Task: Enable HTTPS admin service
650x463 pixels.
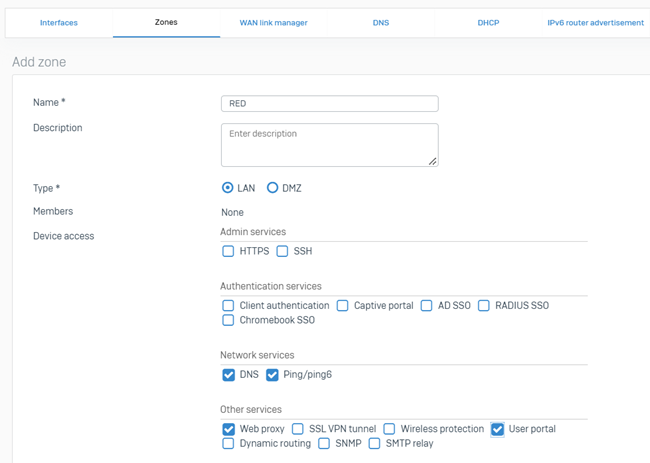Action: pos(228,251)
